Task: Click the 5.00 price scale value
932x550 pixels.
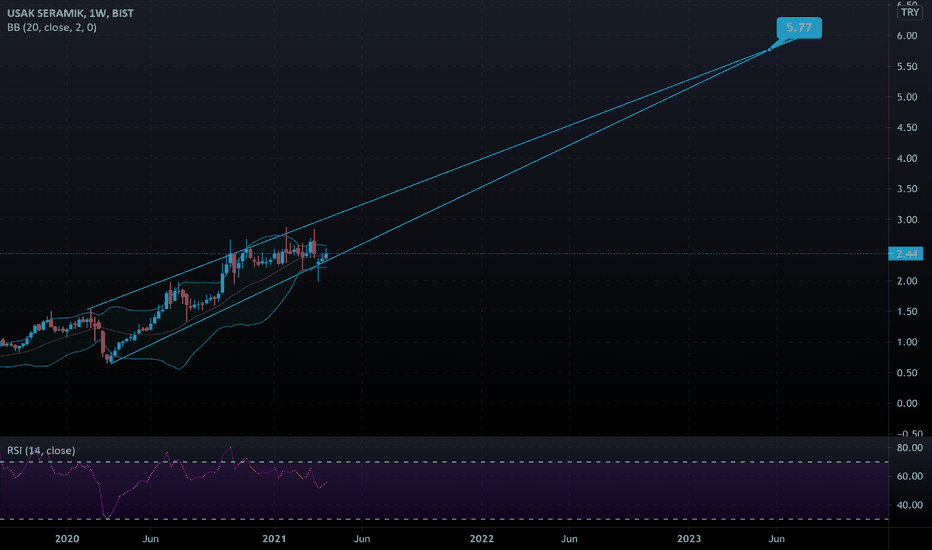Action: point(907,97)
